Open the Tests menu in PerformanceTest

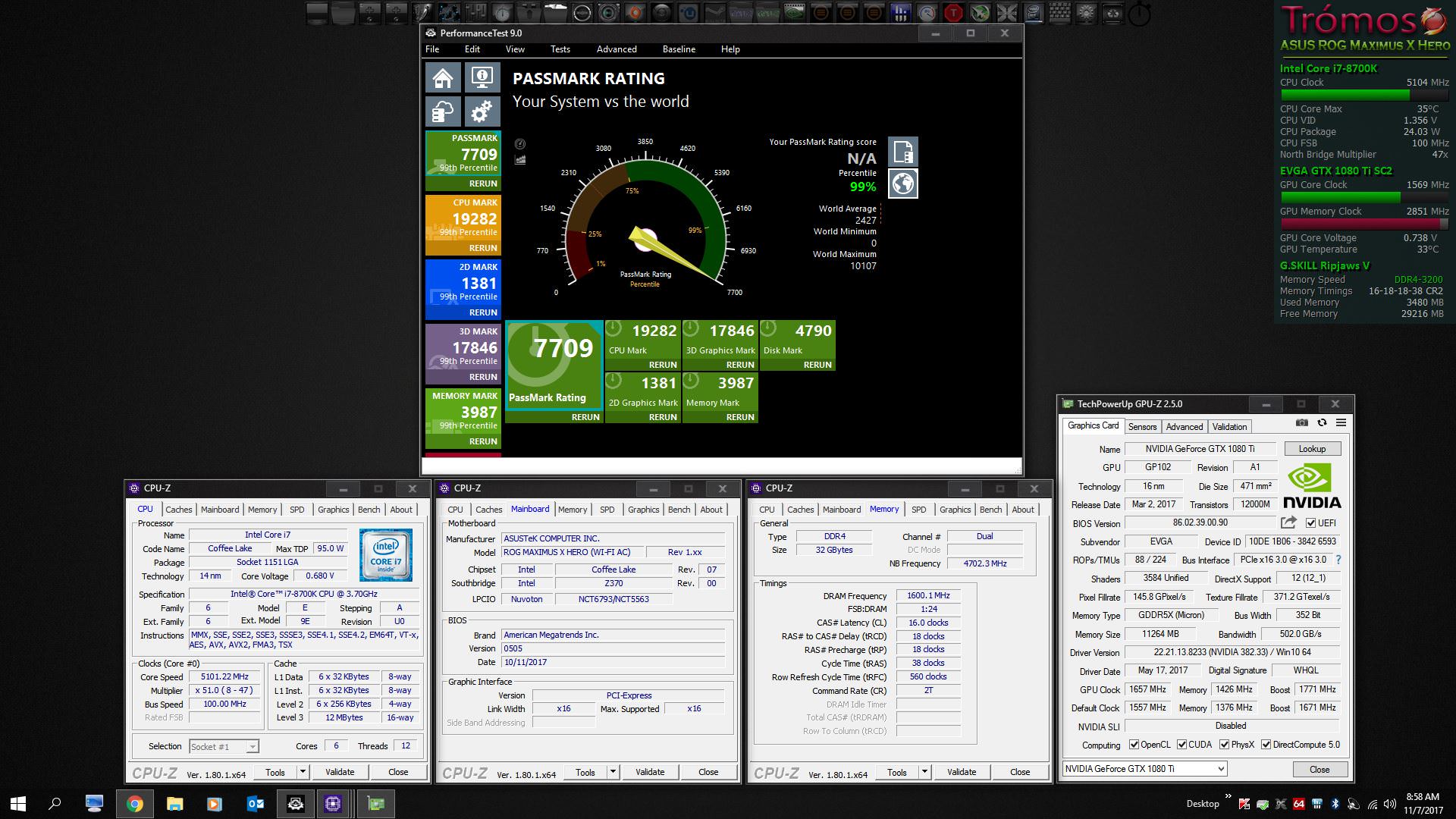pyautogui.click(x=560, y=49)
